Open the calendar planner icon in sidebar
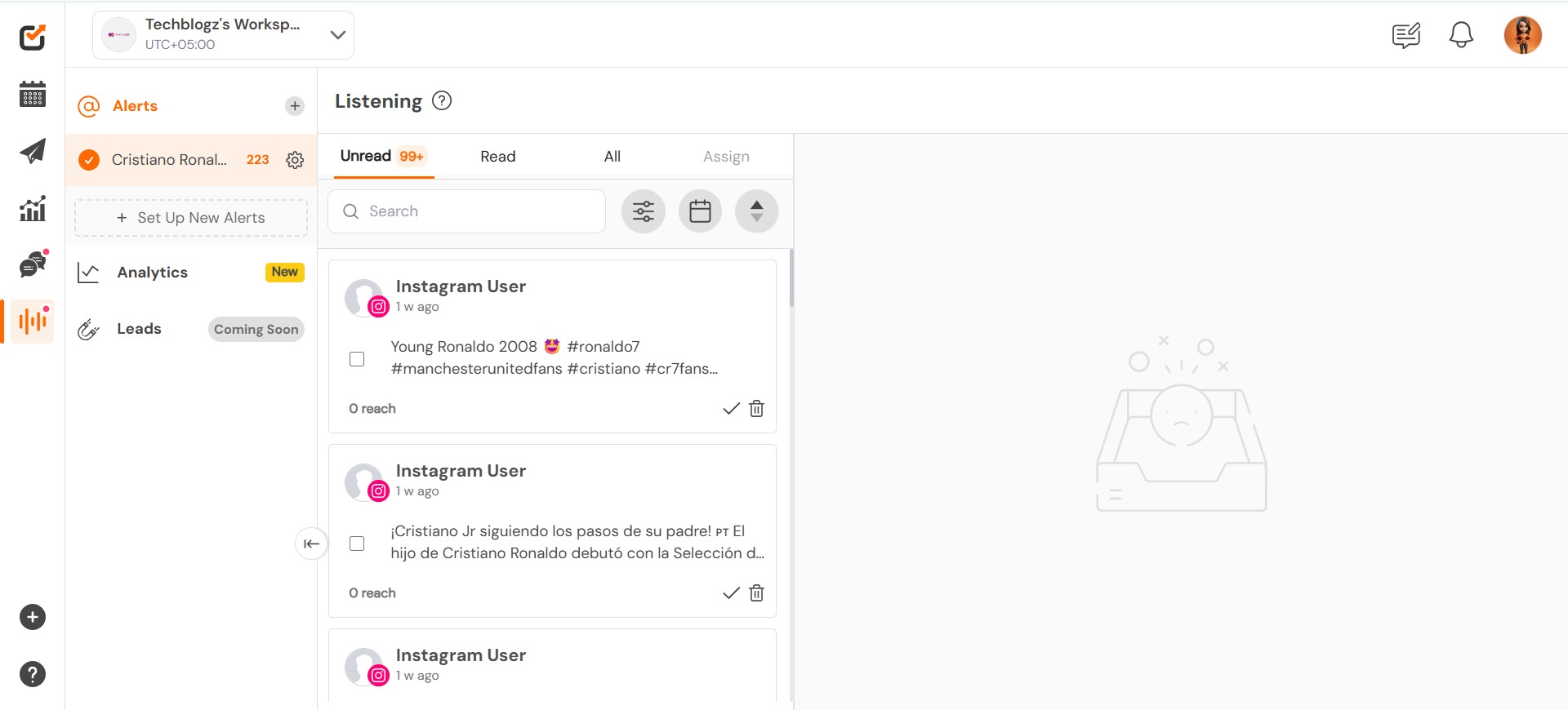Screen dimensions: 1568x710 click(x=32, y=94)
